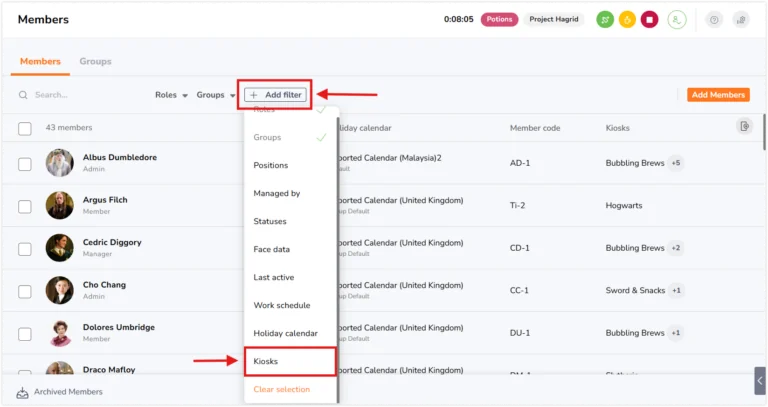
Task: Choose Kiosks from the filter menu
Action: [x=290, y=361]
